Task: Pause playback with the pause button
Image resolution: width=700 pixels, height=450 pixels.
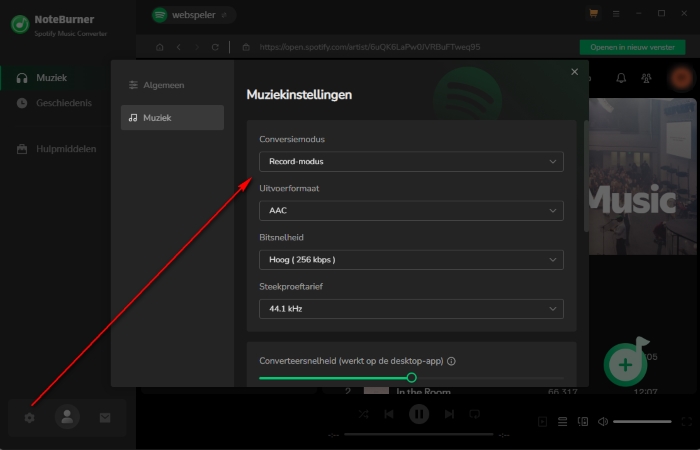Action: click(419, 414)
